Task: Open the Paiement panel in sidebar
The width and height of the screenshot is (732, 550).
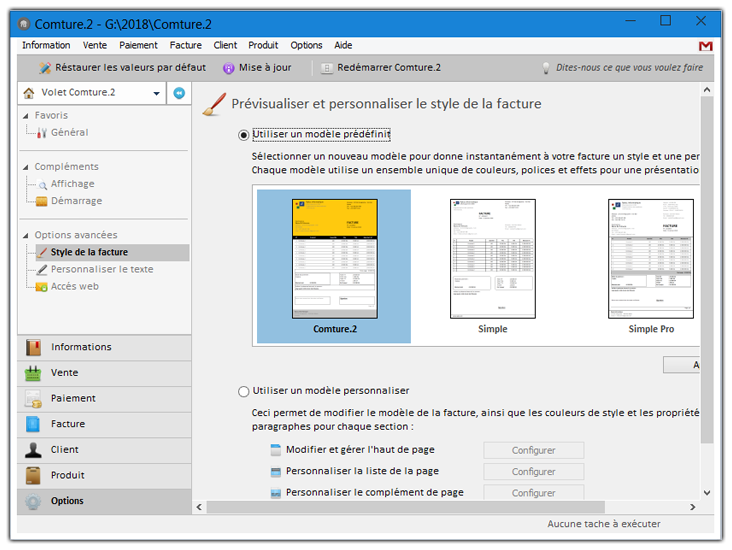Action: click(x=104, y=398)
